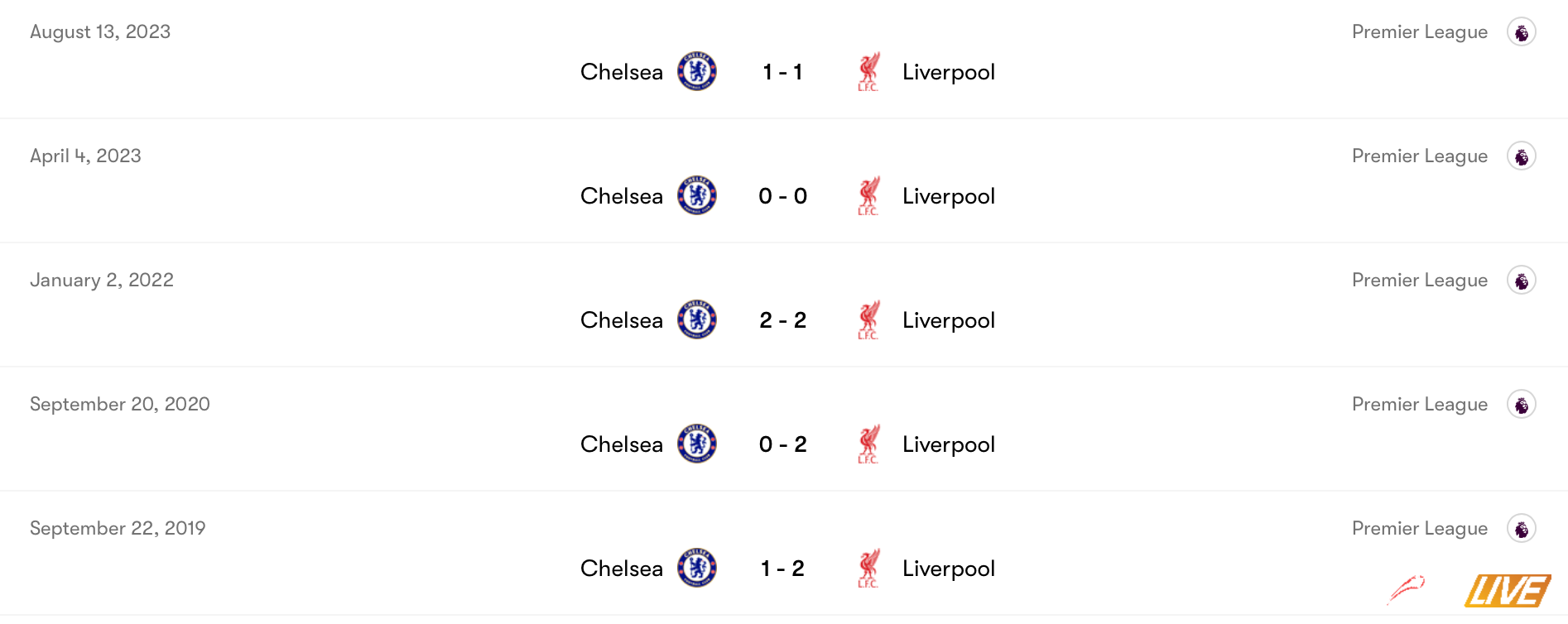Click Liverpool crest in September 20, 2020 match

pyautogui.click(x=868, y=444)
